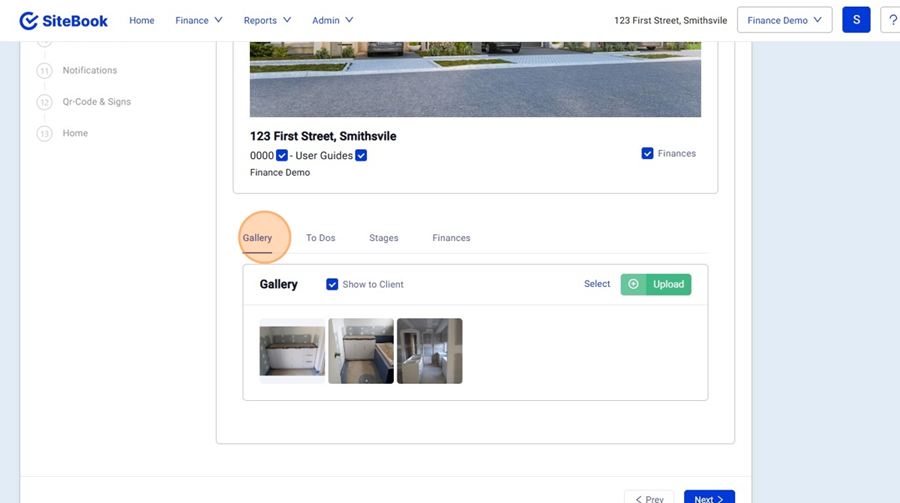This screenshot has width=900, height=503.
Task: Switch to the Stages tab
Action: (x=383, y=238)
